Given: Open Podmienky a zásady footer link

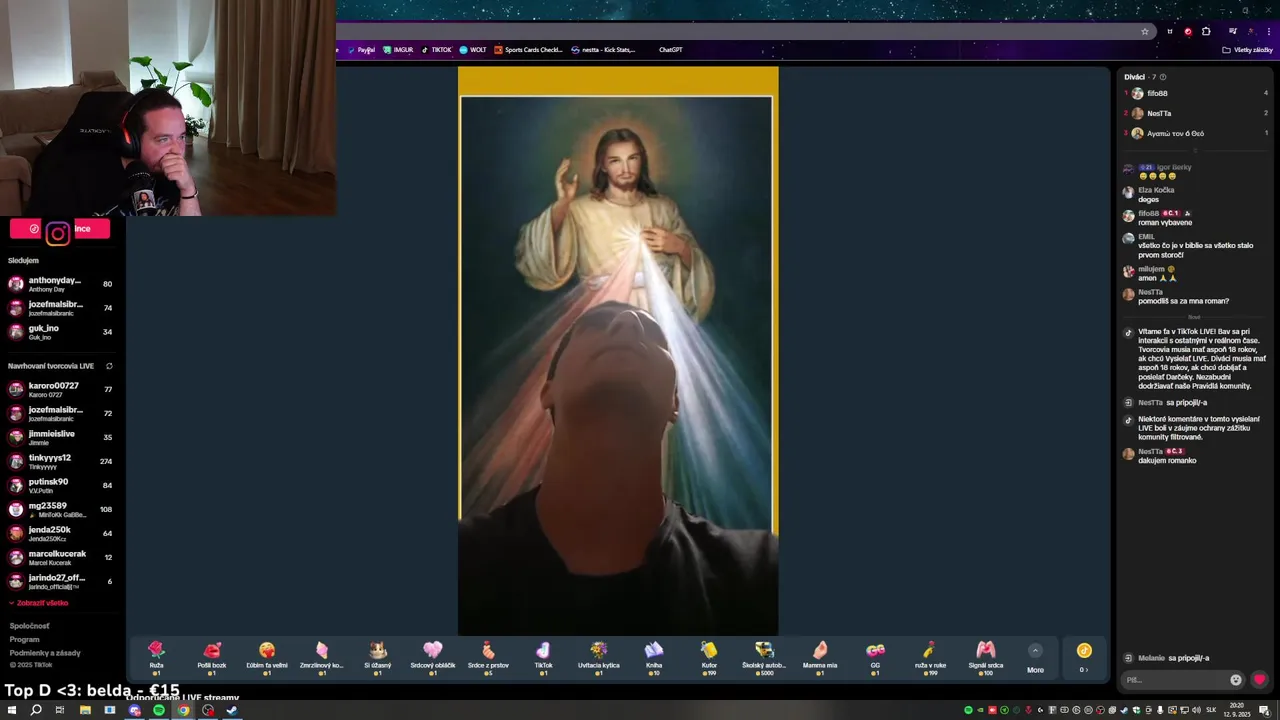Looking at the screenshot, I should coord(45,652).
